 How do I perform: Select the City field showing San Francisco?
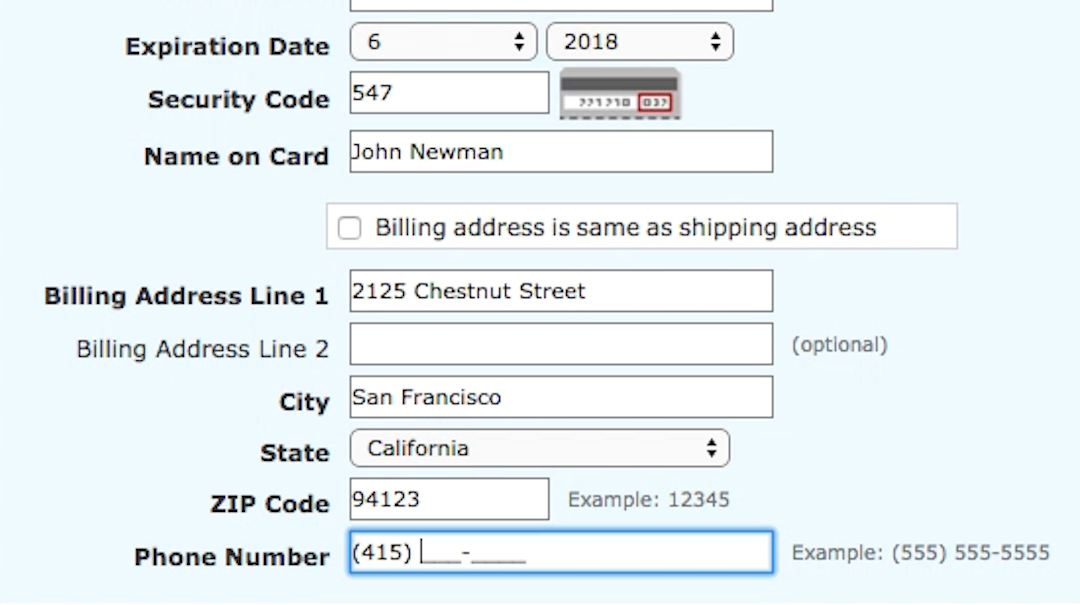click(560, 397)
